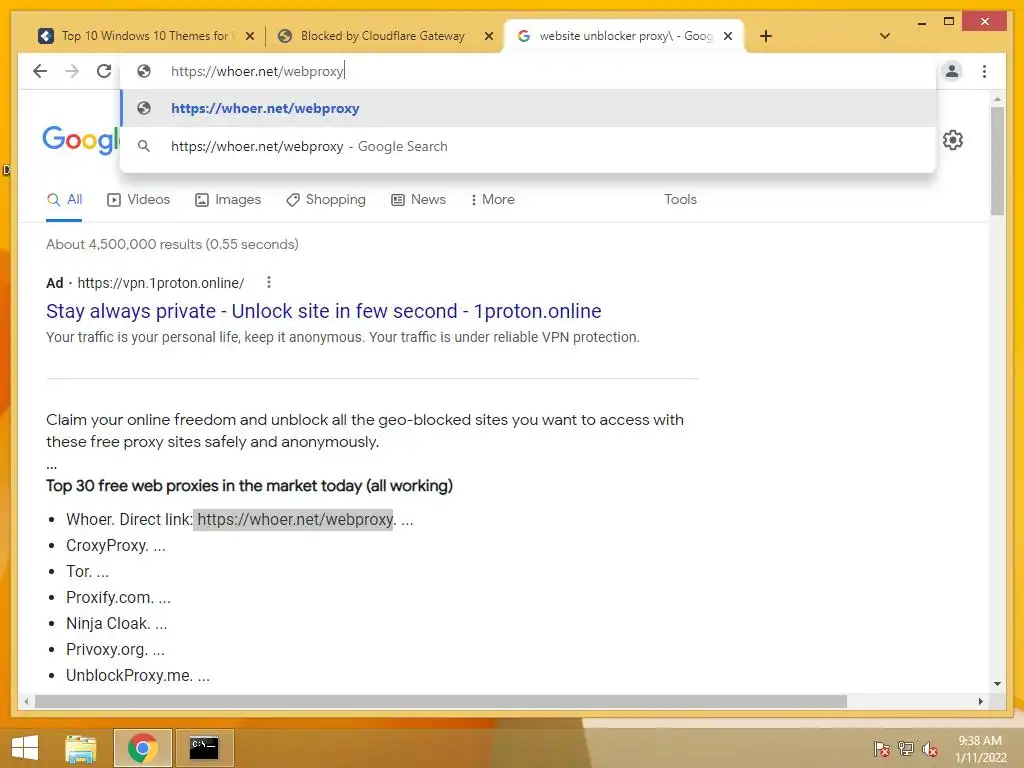Viewport: 1024px width, 768px height.
Task: Expand the tab search chevron
Action: coord(884,36)
